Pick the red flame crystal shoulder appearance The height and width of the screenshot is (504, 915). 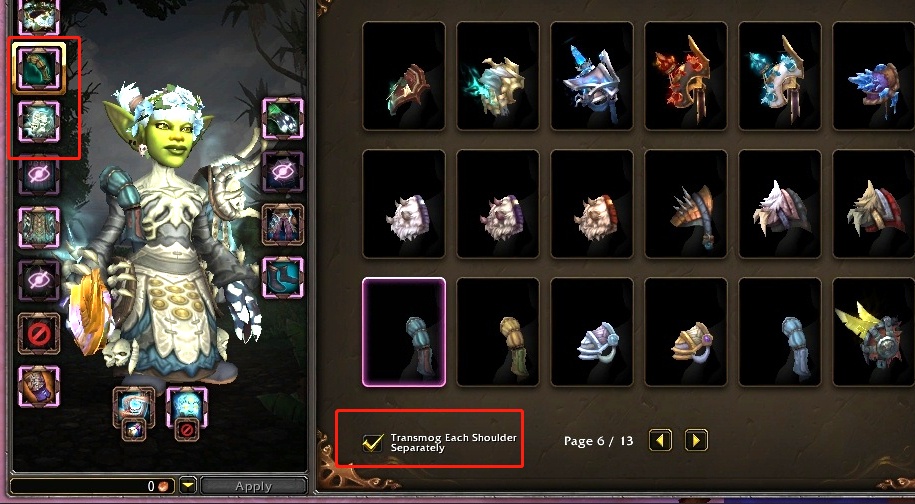[x=686, y=76]
